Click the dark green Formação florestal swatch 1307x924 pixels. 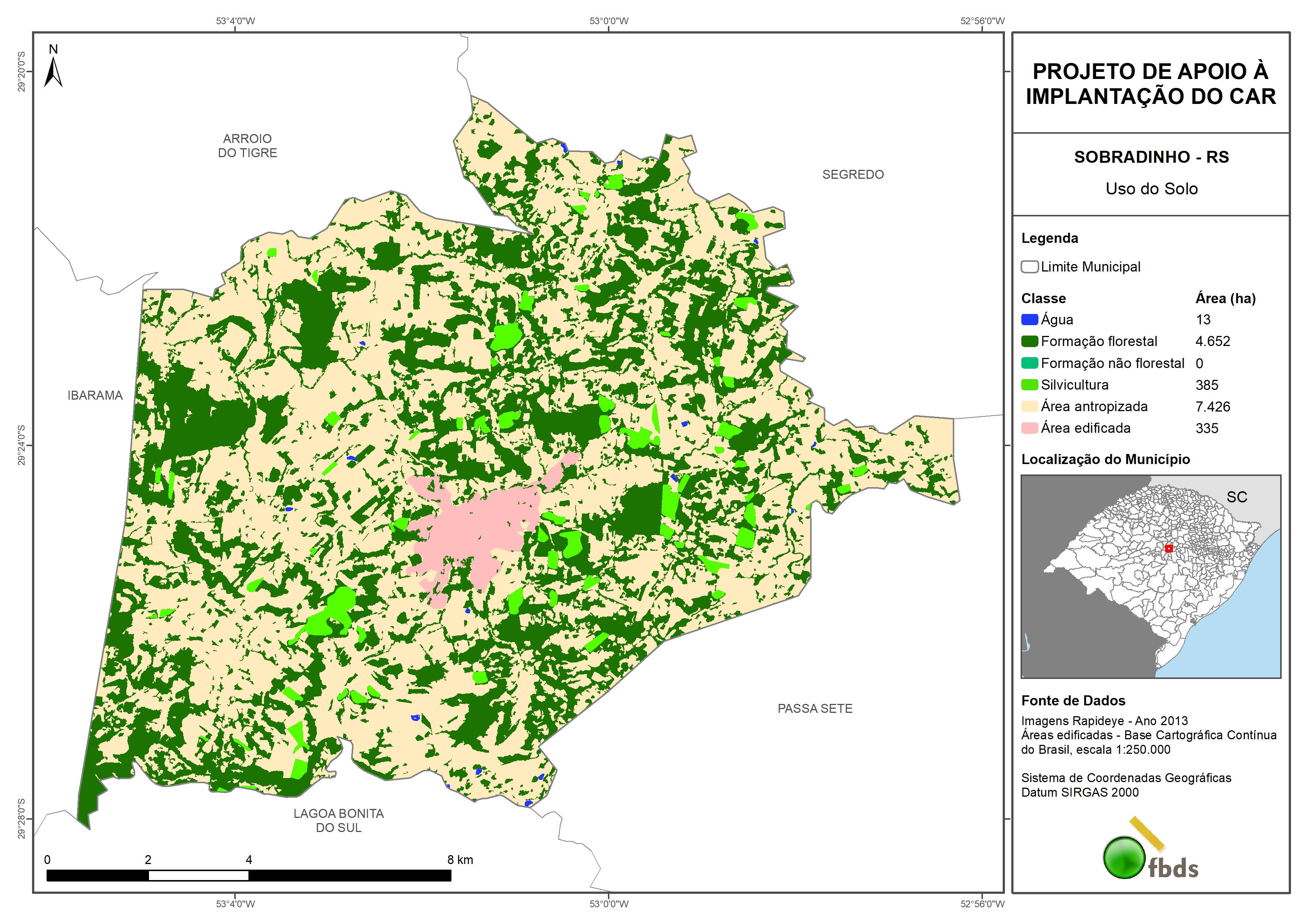(x=1029, y=342)
